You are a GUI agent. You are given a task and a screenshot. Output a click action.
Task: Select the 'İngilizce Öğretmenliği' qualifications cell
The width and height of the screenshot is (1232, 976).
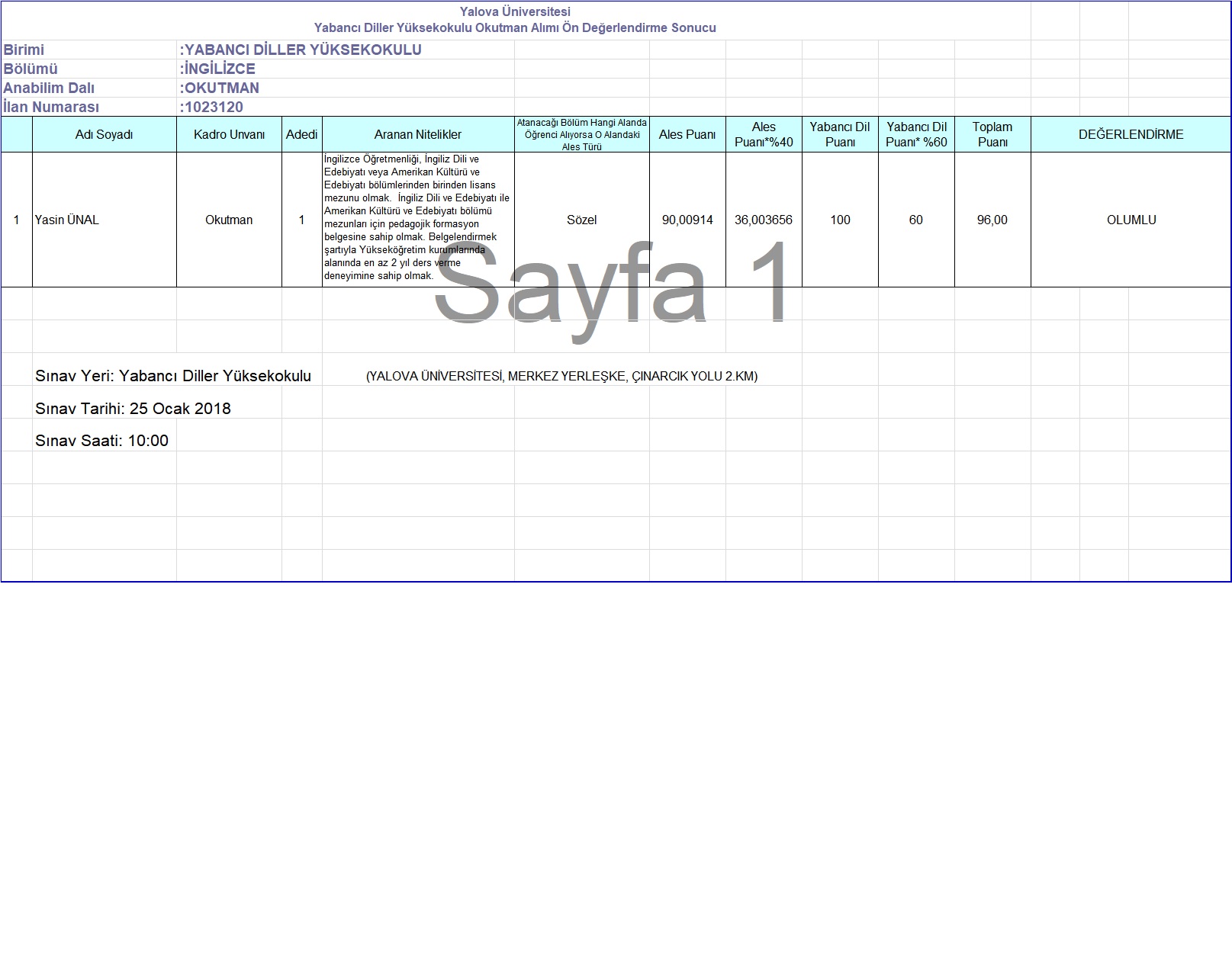418,220
